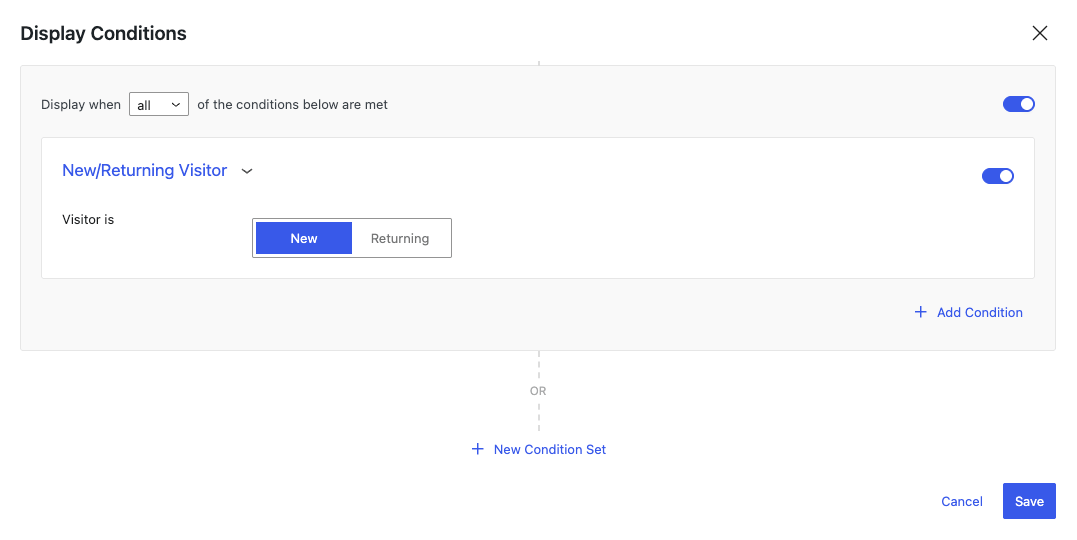Viewport: 1077px width, 540px height.
Task: Expand the chevron beside New/Returning Visitor
Action: [x=247, y=171]
